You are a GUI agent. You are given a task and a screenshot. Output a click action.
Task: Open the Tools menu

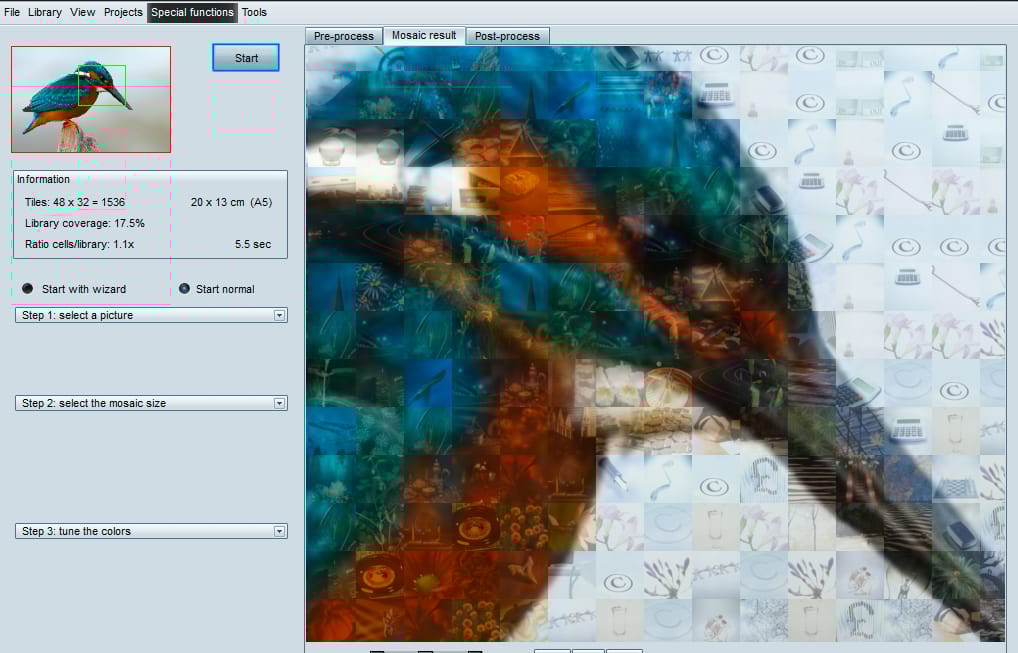[x=254, y=12]
